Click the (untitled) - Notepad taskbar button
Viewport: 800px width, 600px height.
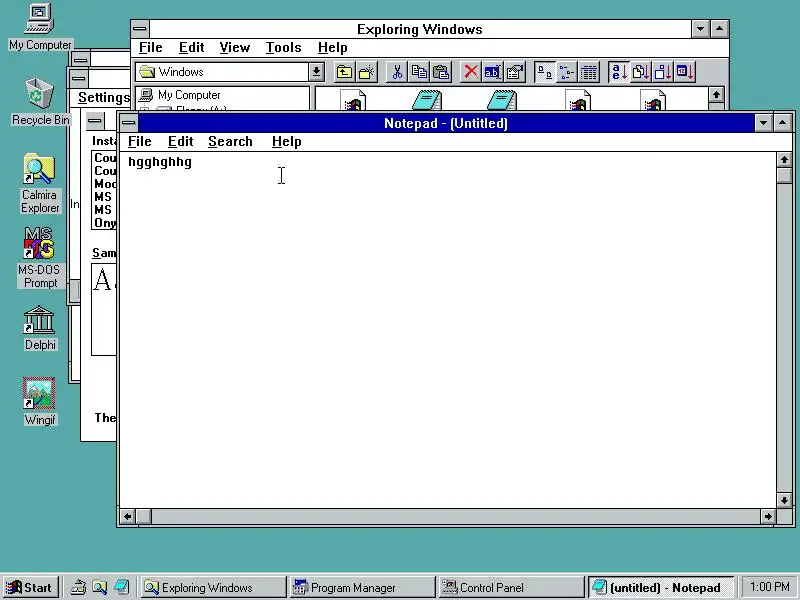pyautogui.click(x=661, y=588)
